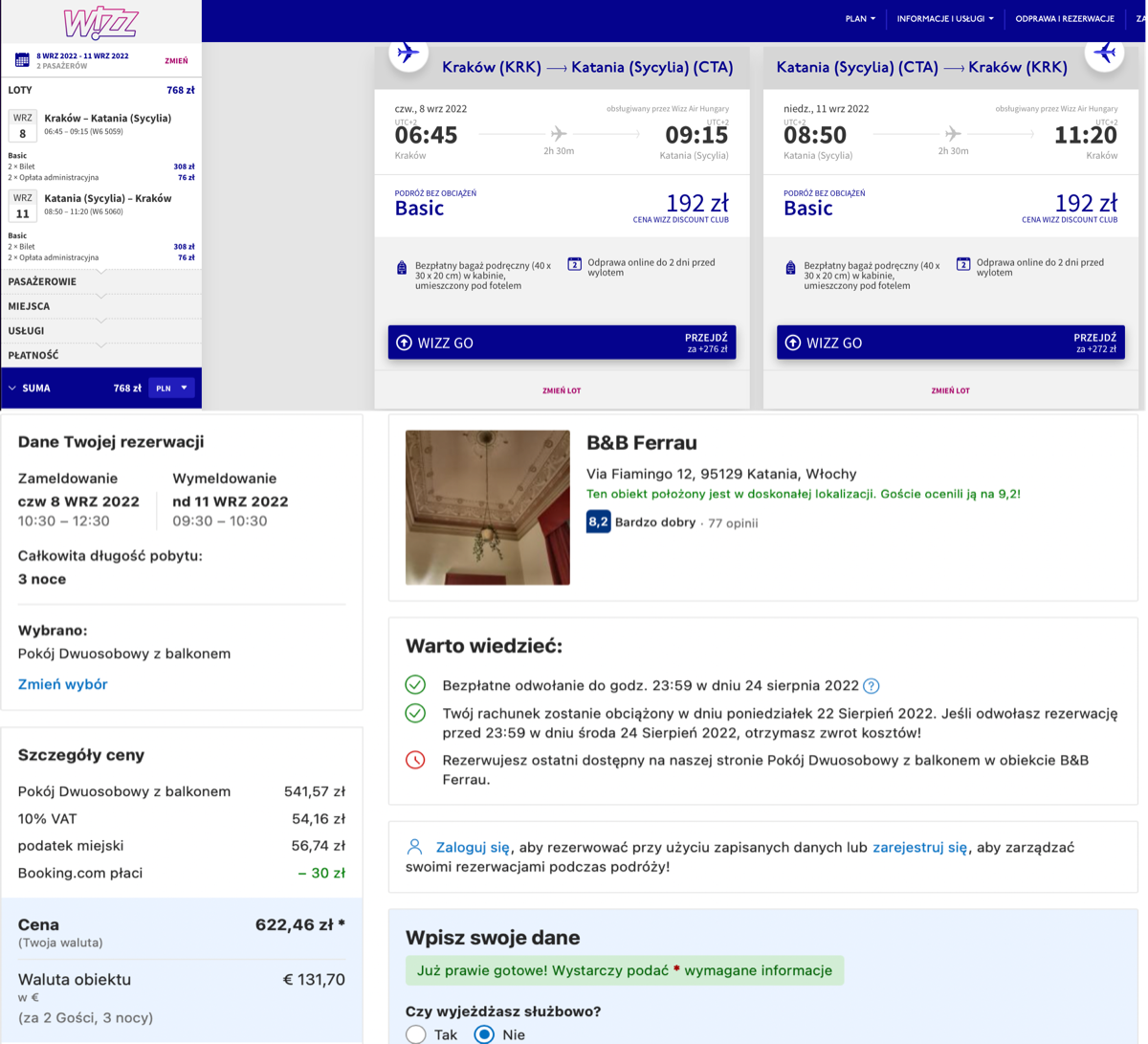Click the Katania (Sycylia) (CTA) → Kraków (KRK) heading
Screen dimensions: 1148x1044
click(922, 67)
